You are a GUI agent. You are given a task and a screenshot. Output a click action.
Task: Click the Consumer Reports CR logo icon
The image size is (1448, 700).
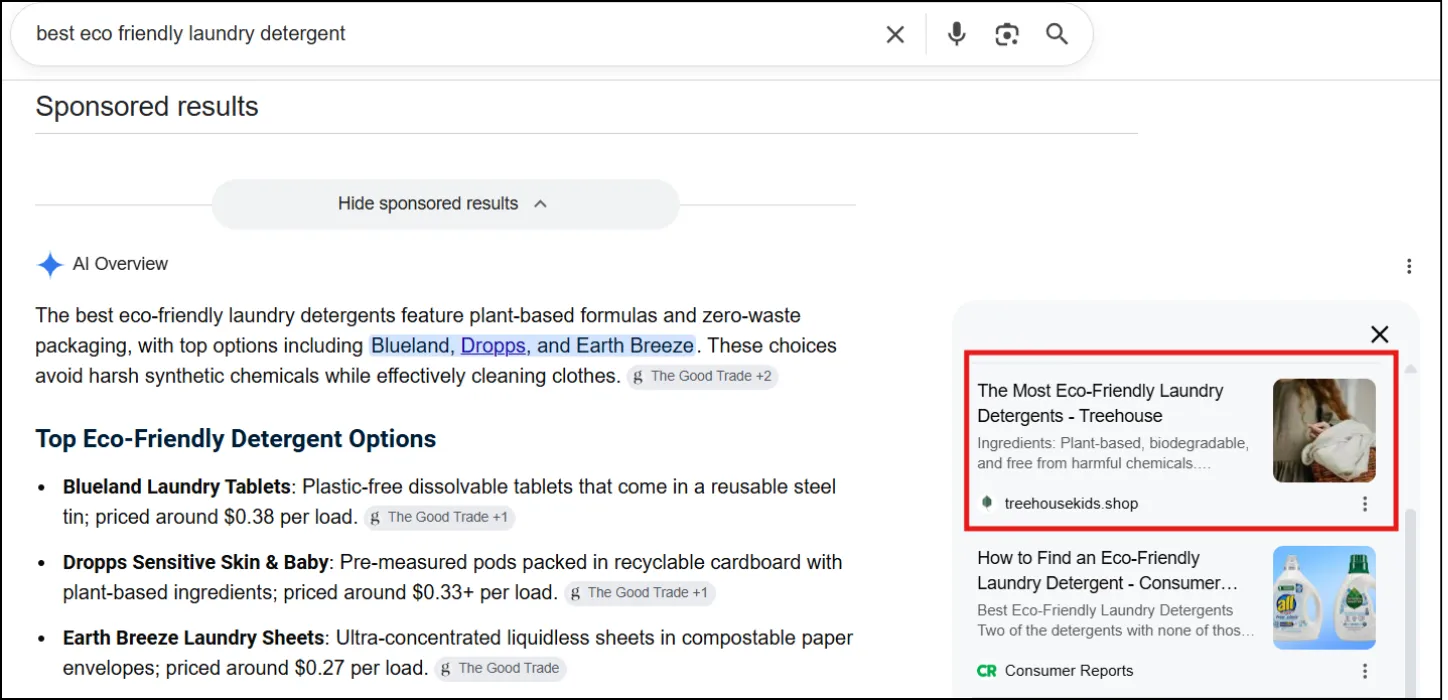[987, 671]
